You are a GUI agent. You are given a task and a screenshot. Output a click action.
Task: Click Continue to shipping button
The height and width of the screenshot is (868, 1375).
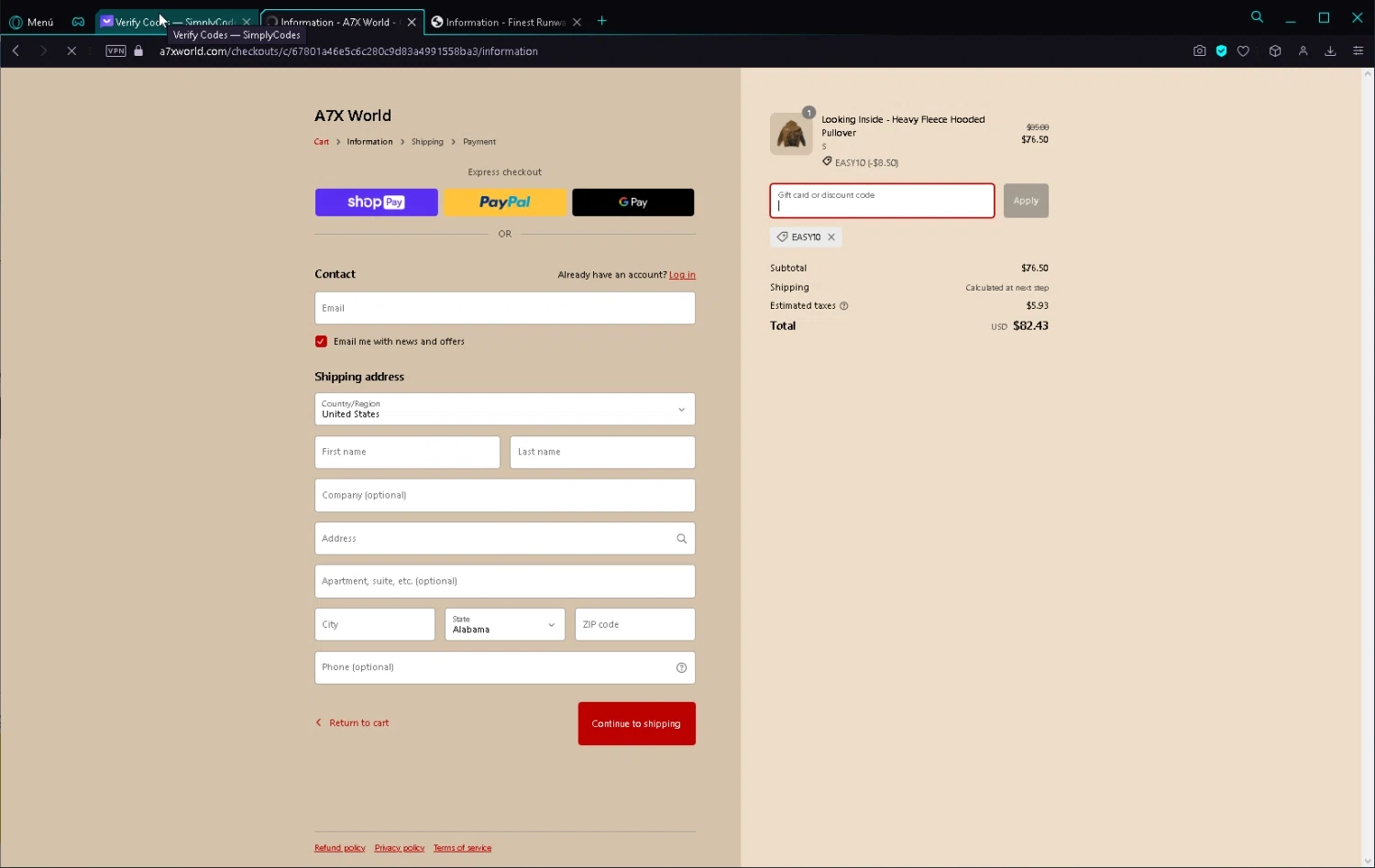tap(637, 724)
